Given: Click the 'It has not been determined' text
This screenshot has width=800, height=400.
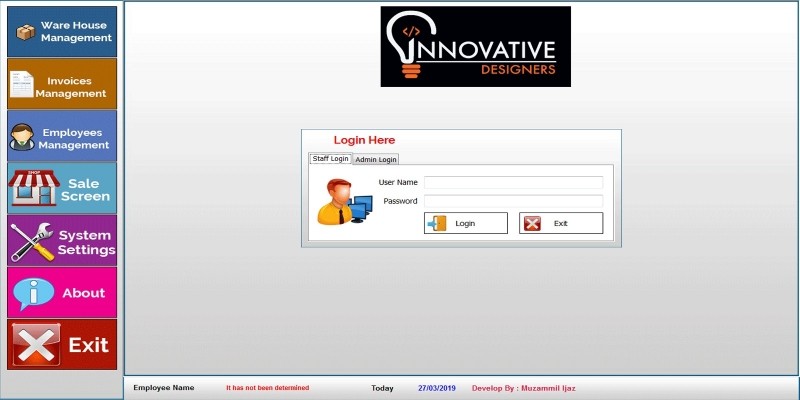Looking at the screenshot, I should (267, 388).
